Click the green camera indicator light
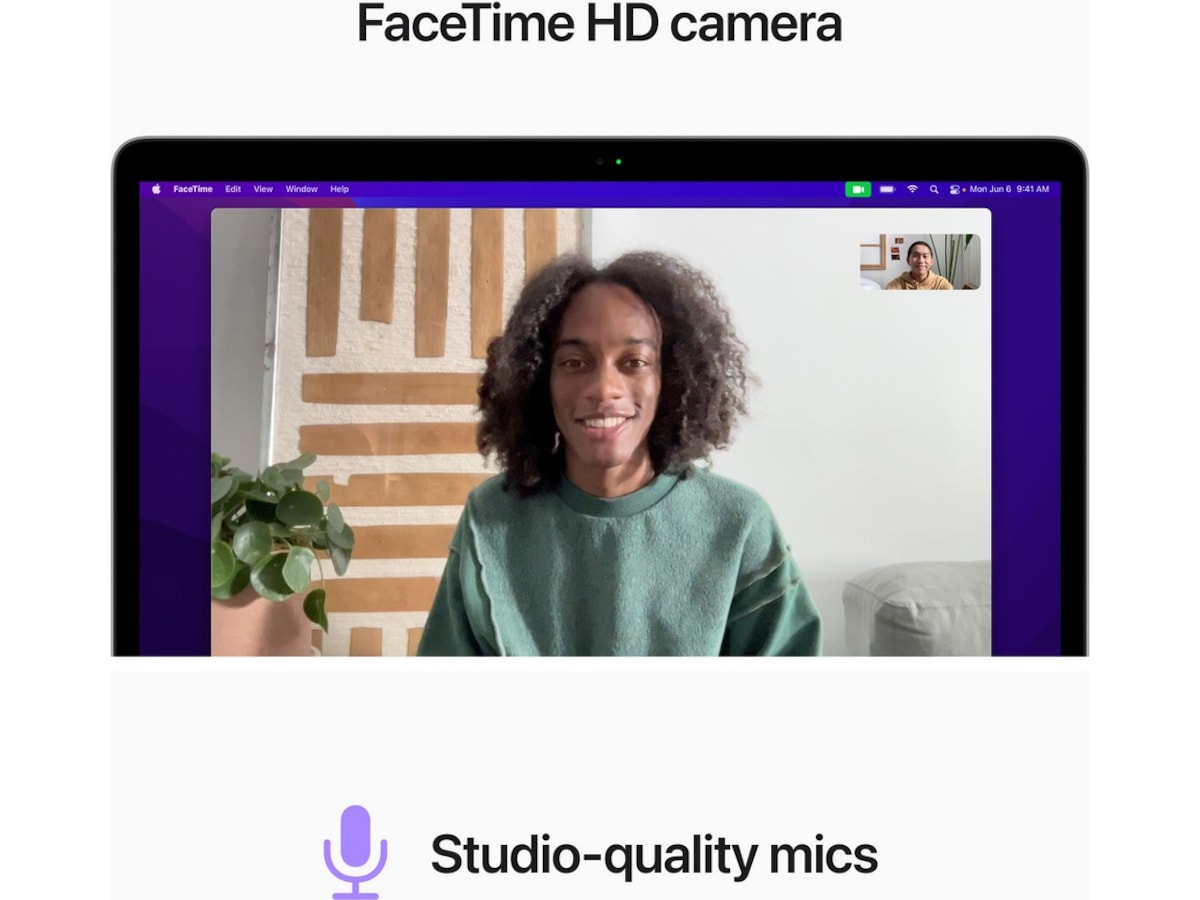Screen dimensions: 1200x900 [619, 161]
